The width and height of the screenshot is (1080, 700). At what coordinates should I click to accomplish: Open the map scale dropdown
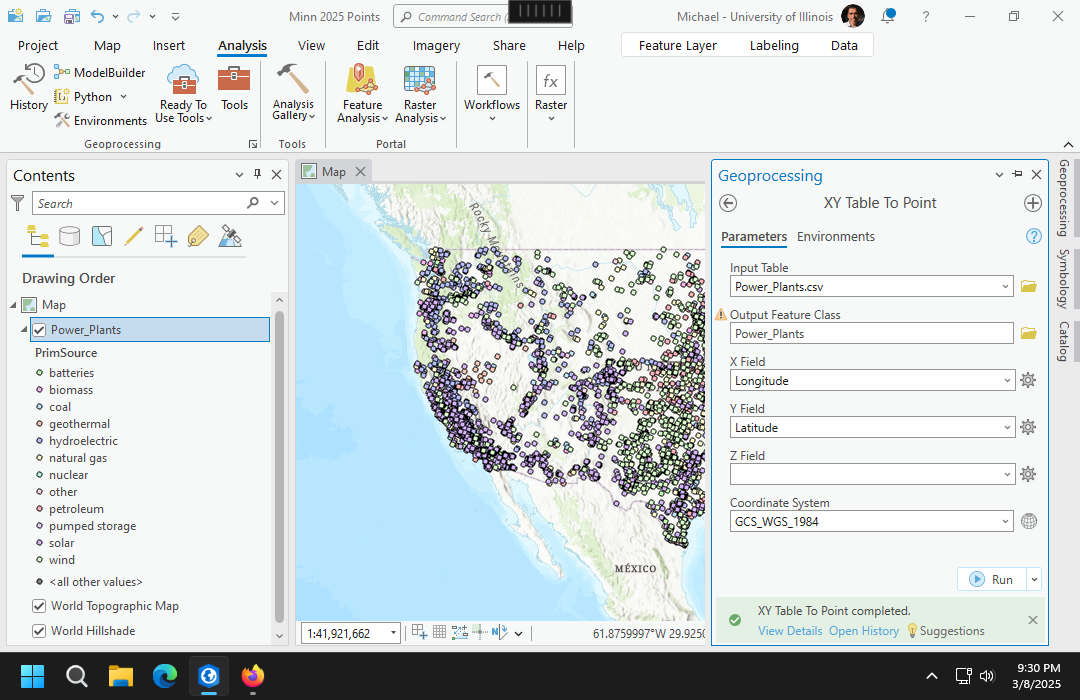tap(393, 633)
